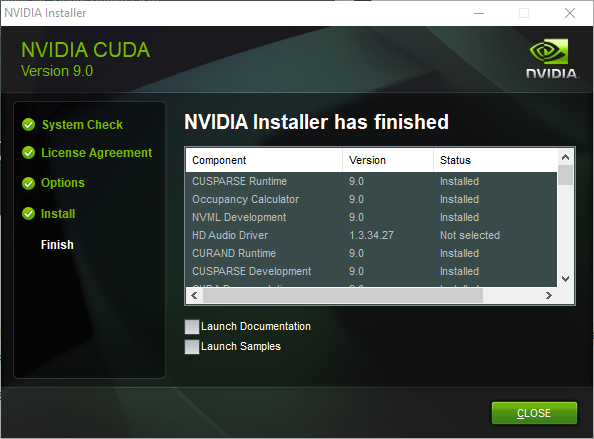
Task: Click the License Agreement checkmark icon
Action: pos(28,153)
